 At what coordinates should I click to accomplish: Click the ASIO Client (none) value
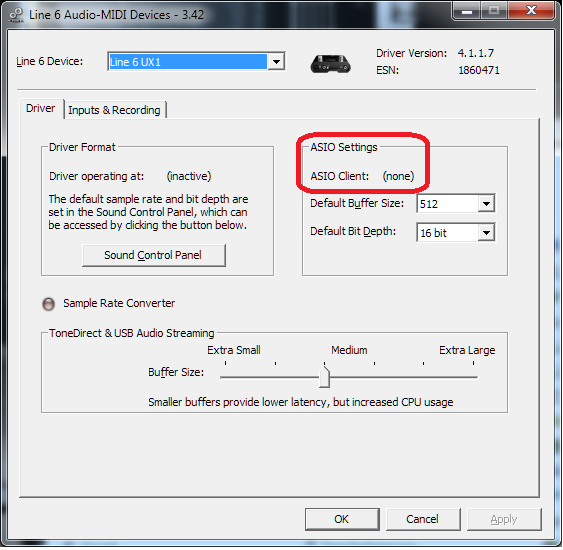click(x=398, y=176)
